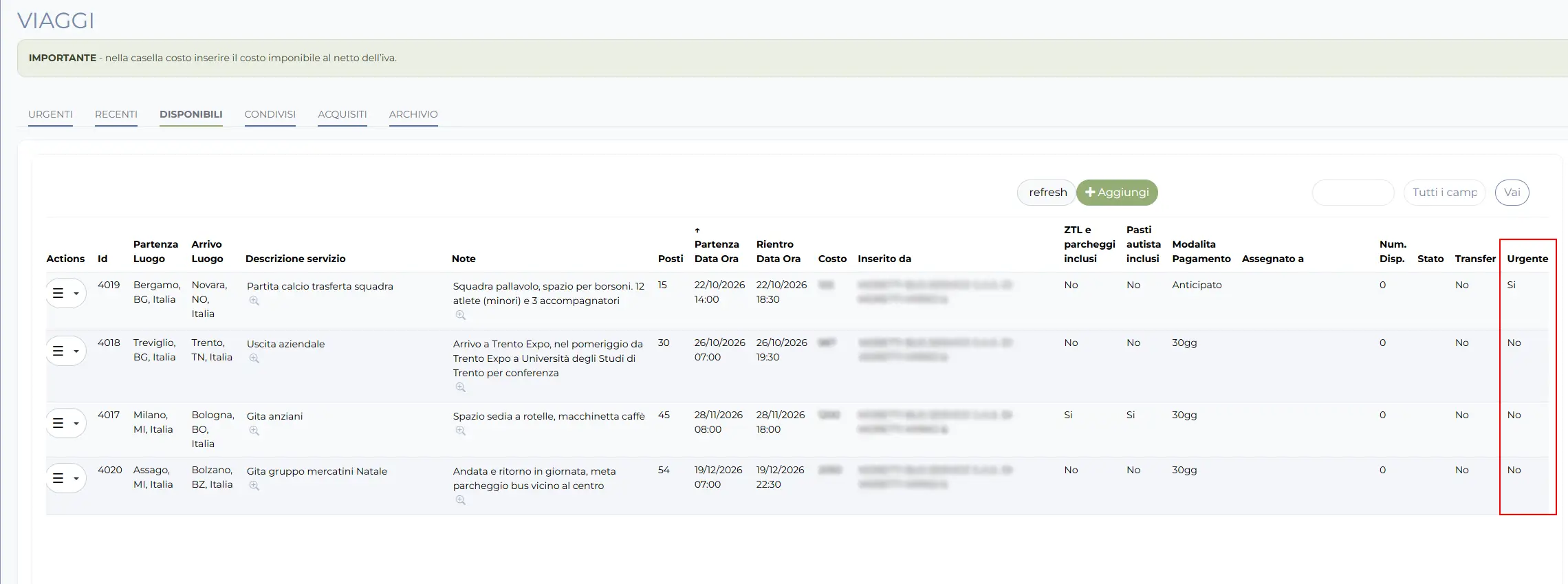
Task: Open magnifier under 'Uscita aziendale' description
Action: tap(254, 358)
